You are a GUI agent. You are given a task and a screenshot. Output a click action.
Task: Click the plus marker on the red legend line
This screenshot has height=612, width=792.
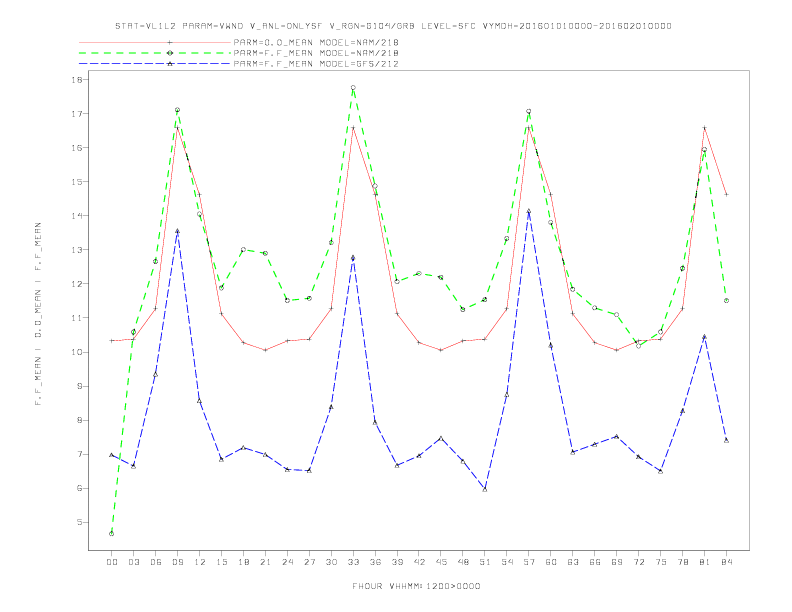(x=170, y=42)
